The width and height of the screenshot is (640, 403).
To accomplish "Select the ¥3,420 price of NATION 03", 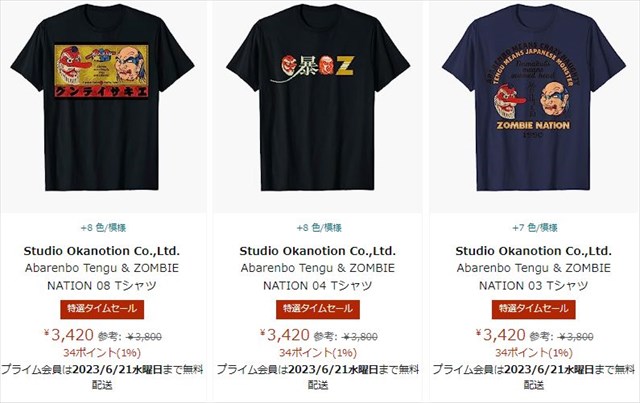I will pos(500,335).
